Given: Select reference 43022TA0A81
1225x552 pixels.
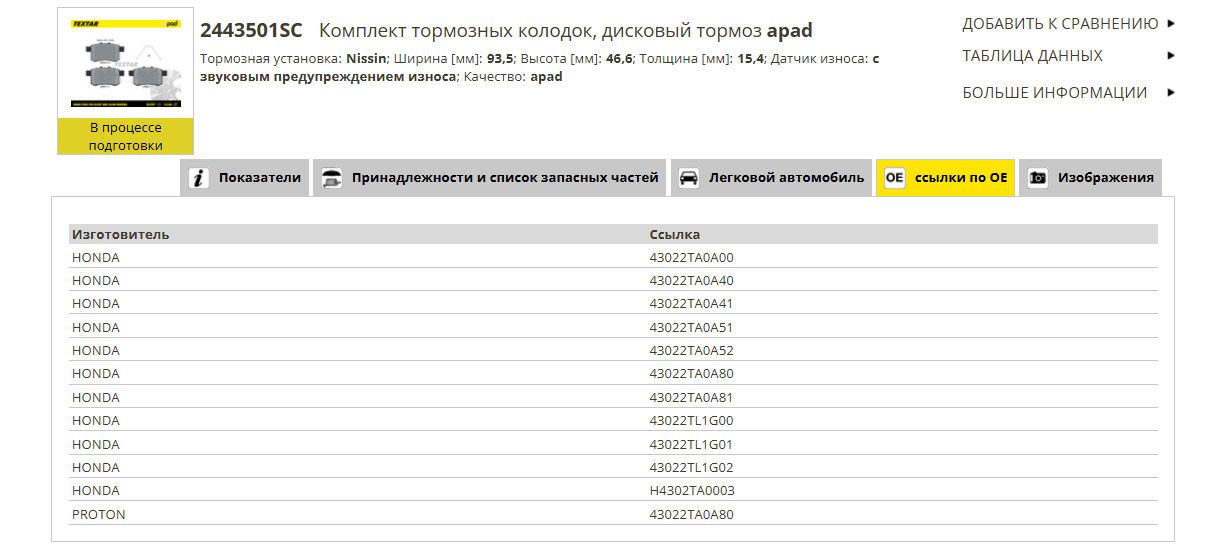Looking at the screenshot, I should pyautogui.click(x=691, y=397).
